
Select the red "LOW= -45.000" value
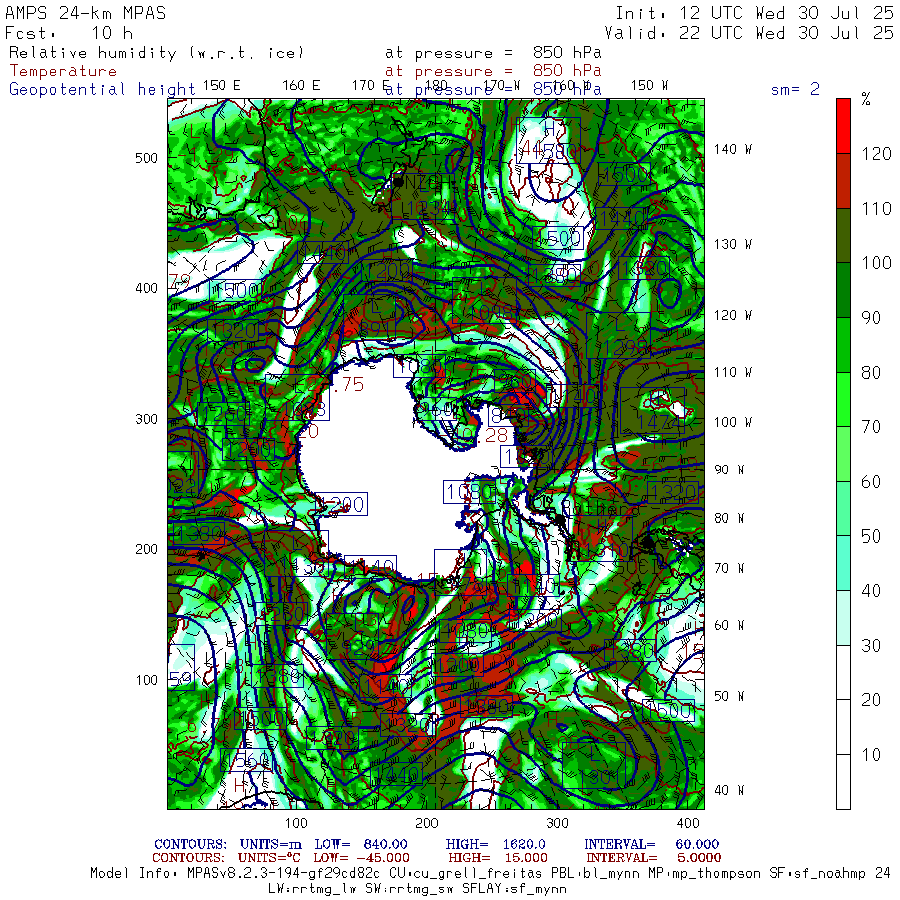coord(361,858)
